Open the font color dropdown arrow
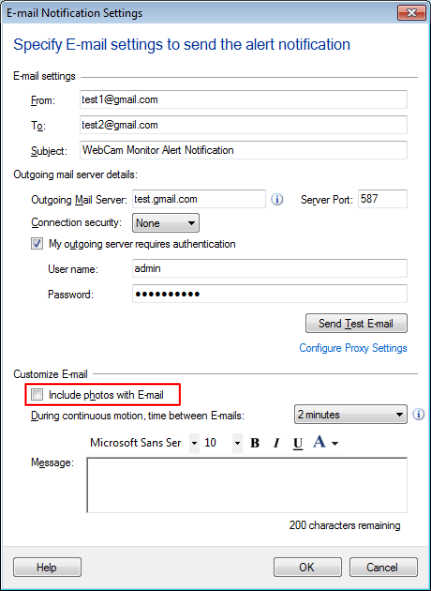The height and width of the screenshot is (591, 431). (334, 443)
